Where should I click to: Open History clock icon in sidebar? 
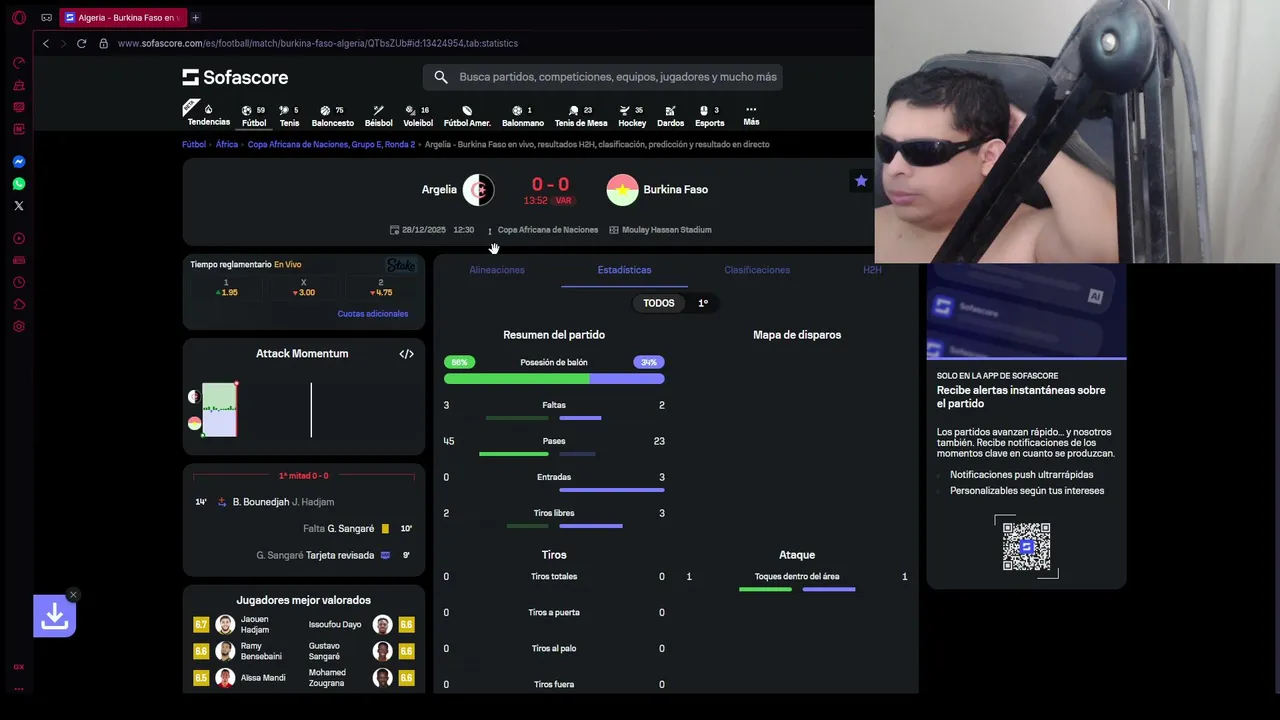point(18,282)
